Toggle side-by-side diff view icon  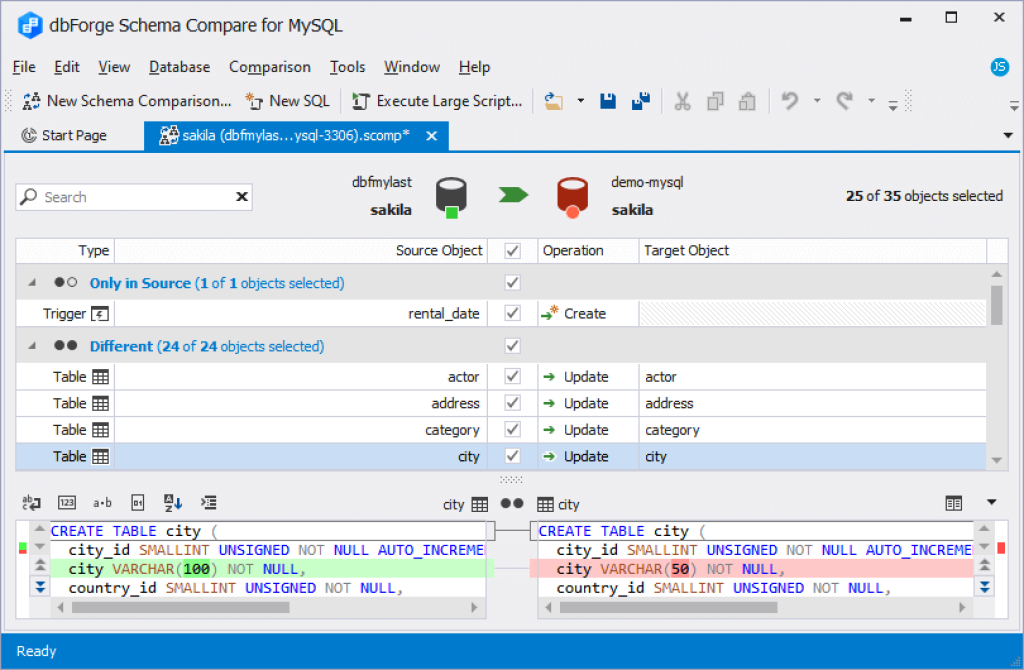pos(953,503)
